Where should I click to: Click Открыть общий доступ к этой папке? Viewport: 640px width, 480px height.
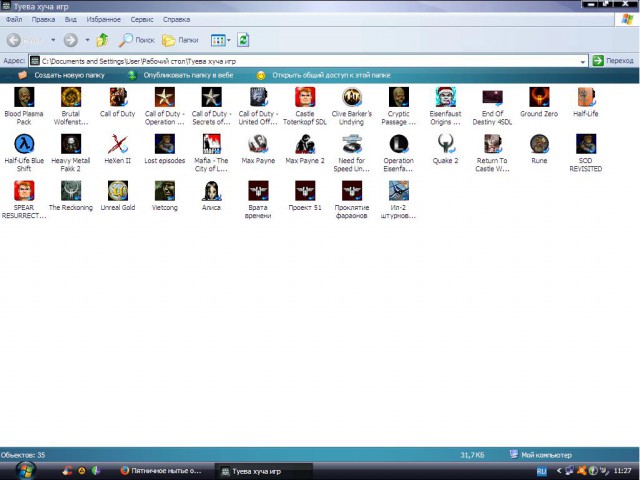pyautogui.click(x=323, y=75)
